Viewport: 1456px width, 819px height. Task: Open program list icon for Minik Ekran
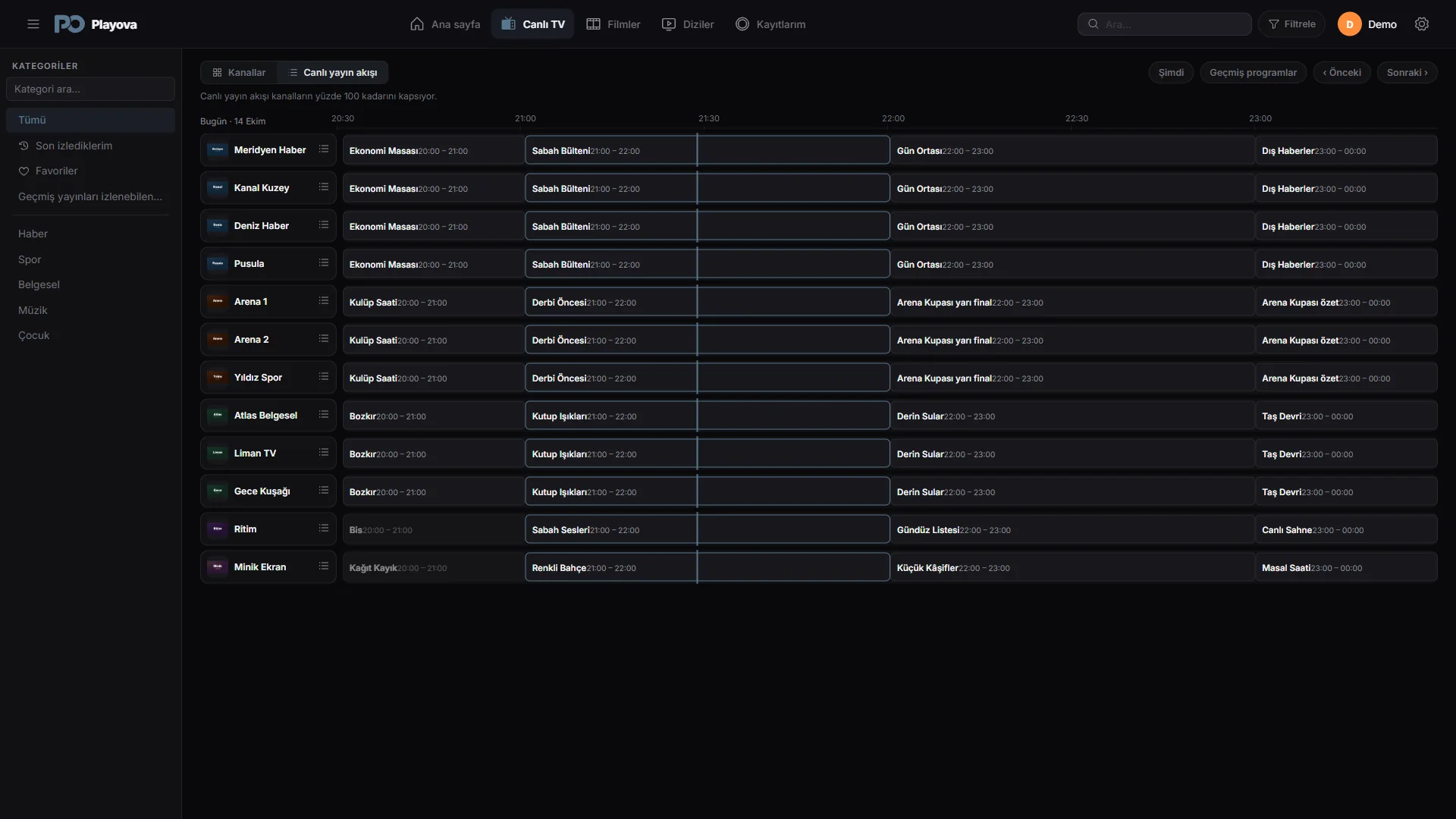tap(324, 566)
